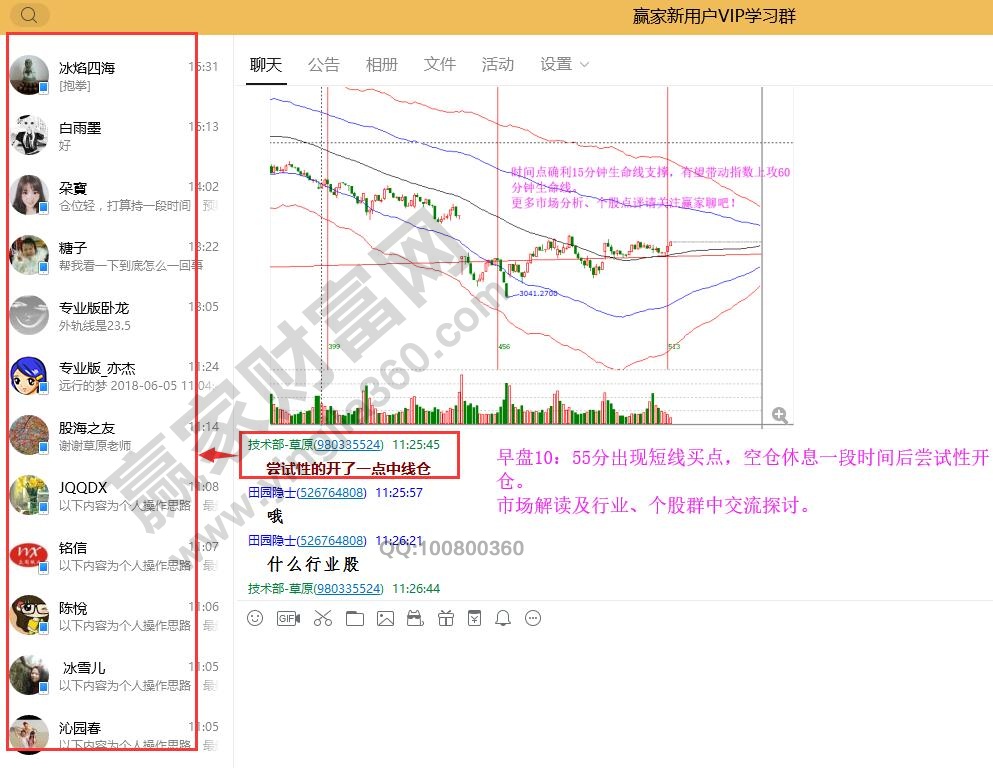993x768 pixels.
Task: Switch to the 公告 tab
Action: click(x=323, y=64)
